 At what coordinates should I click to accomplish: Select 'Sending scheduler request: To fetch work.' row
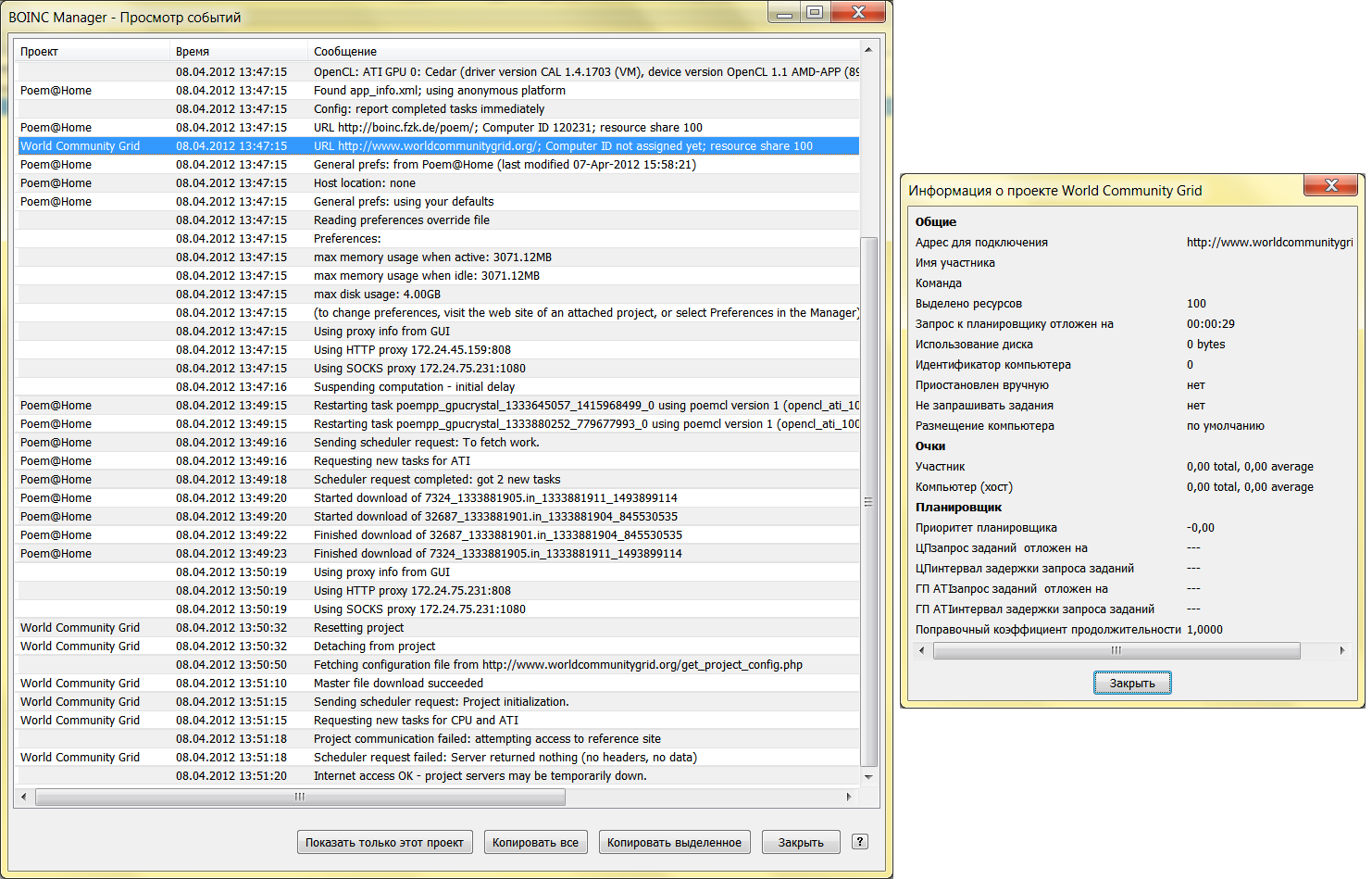click(x=438, y=442)
